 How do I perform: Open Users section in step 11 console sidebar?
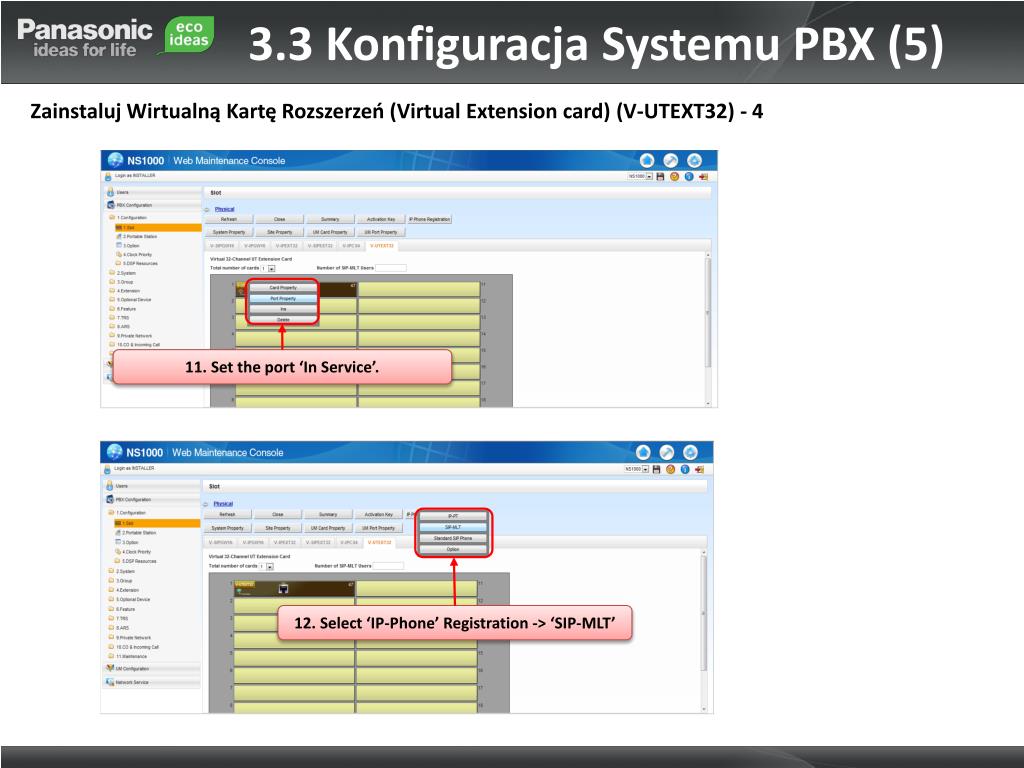(x=153, y=193)
